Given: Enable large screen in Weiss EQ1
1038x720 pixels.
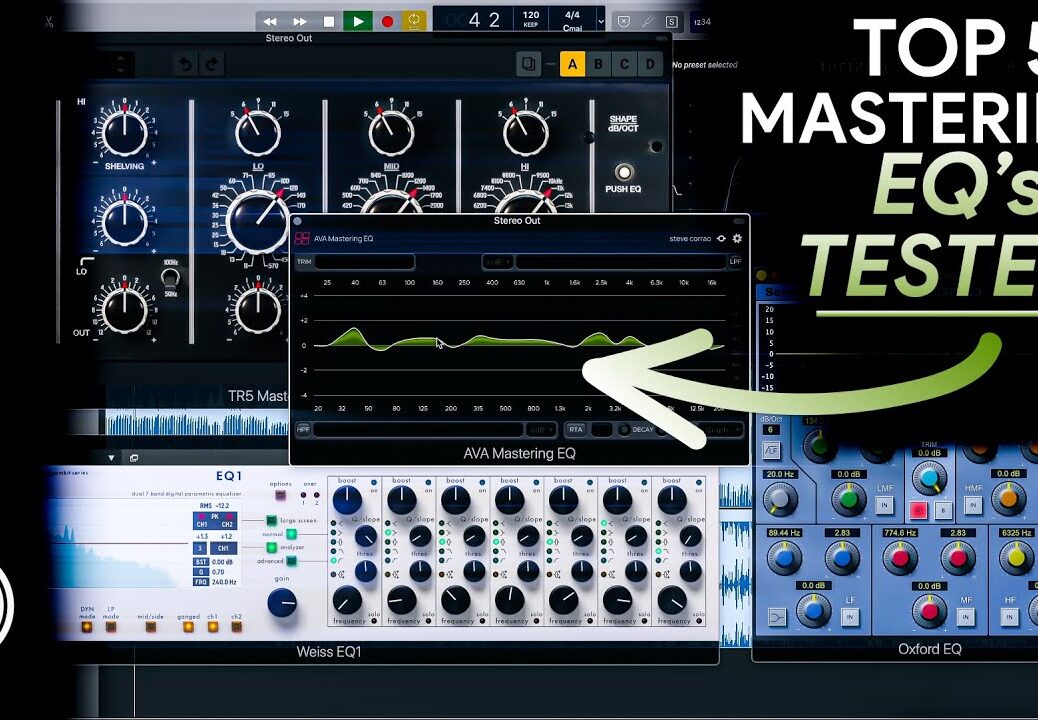Looking at the screenshot, I should pyautogui.click(x=271, y=521).
